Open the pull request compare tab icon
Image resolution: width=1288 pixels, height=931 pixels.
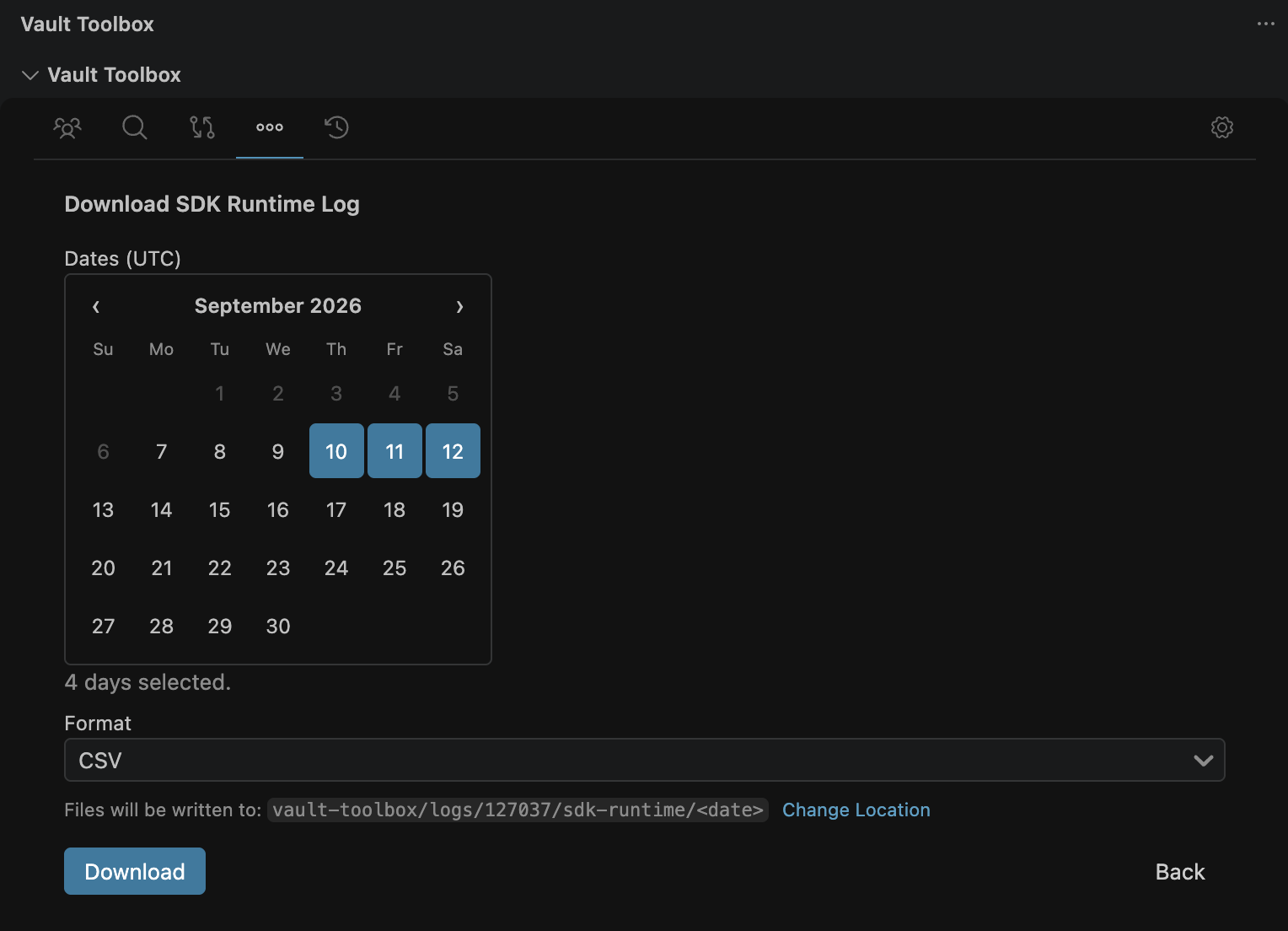(202, 127)
